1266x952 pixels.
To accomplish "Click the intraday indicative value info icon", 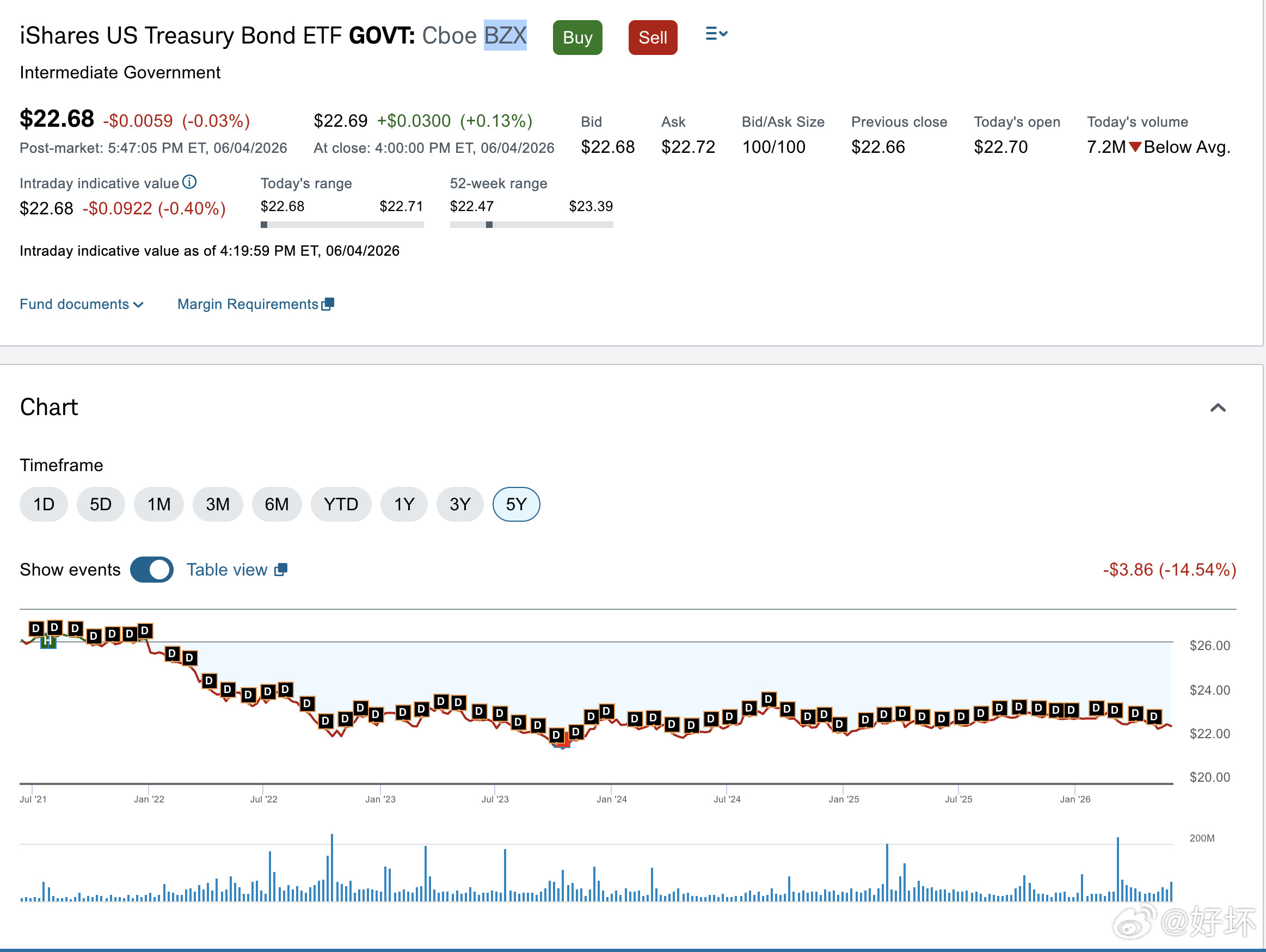I will (189, 182).
